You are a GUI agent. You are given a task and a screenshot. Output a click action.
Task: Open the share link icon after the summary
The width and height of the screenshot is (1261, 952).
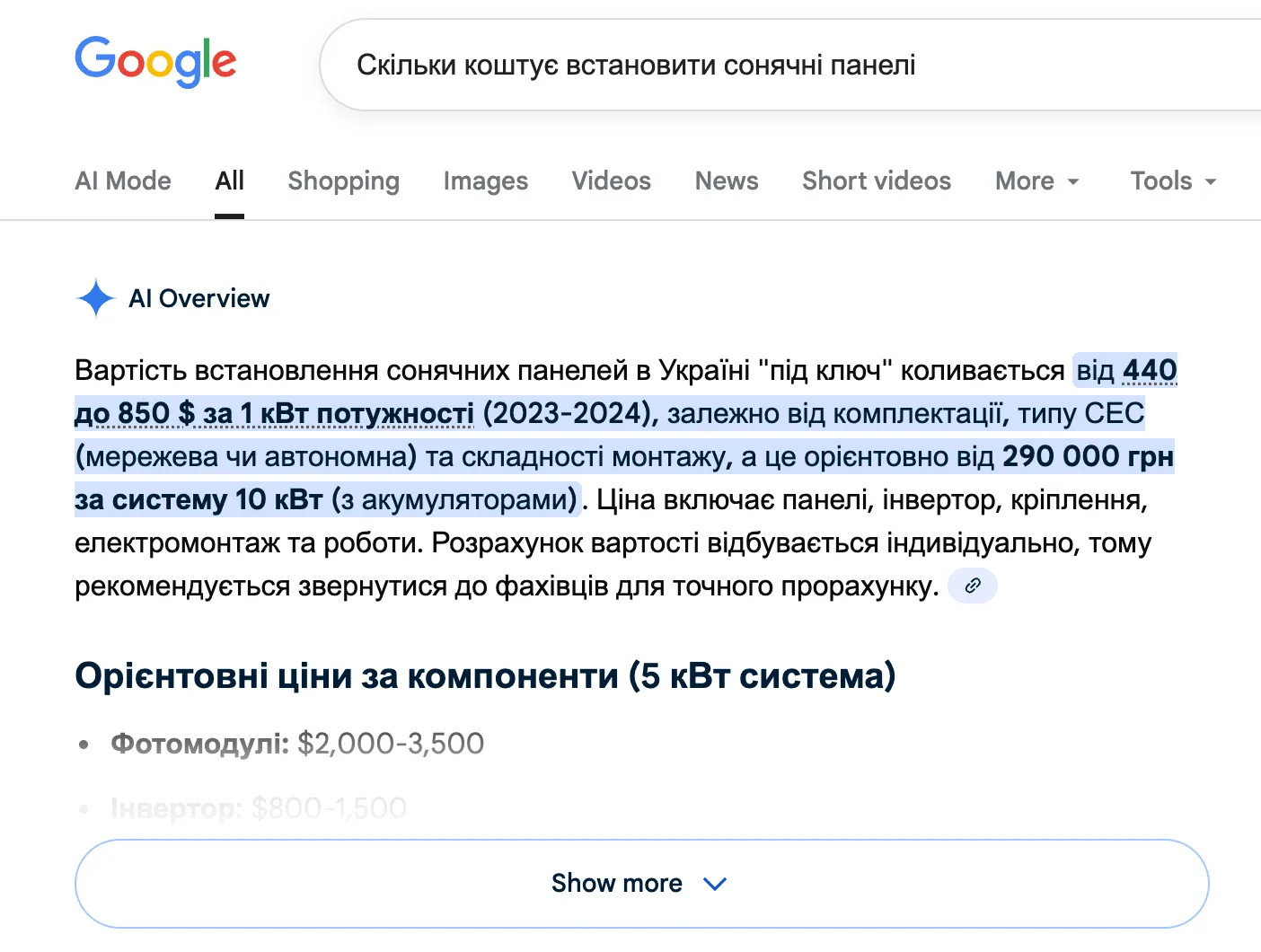(x=972, y=586)
